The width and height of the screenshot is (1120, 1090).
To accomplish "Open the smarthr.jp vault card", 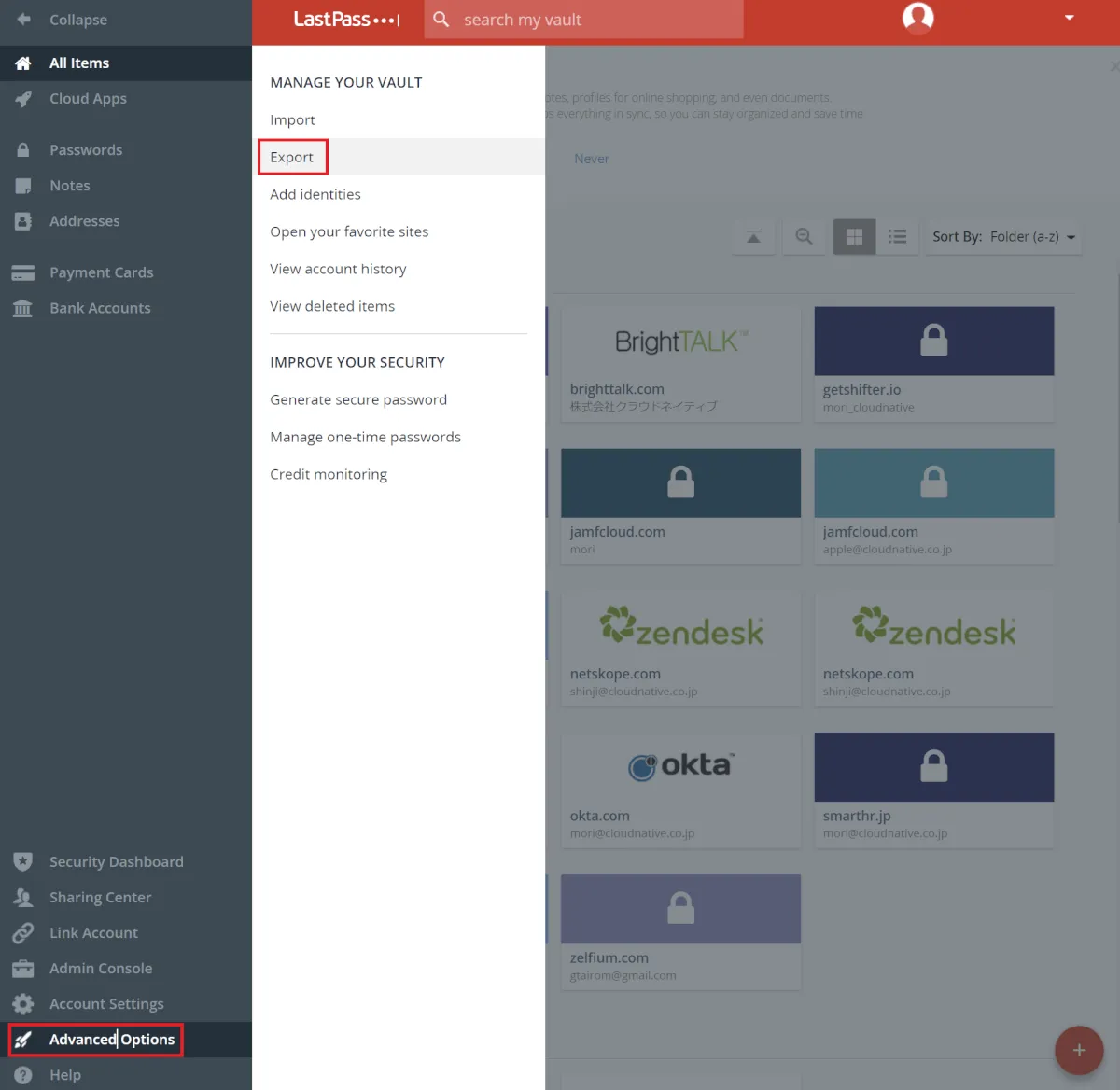I will tap(934, 790).
